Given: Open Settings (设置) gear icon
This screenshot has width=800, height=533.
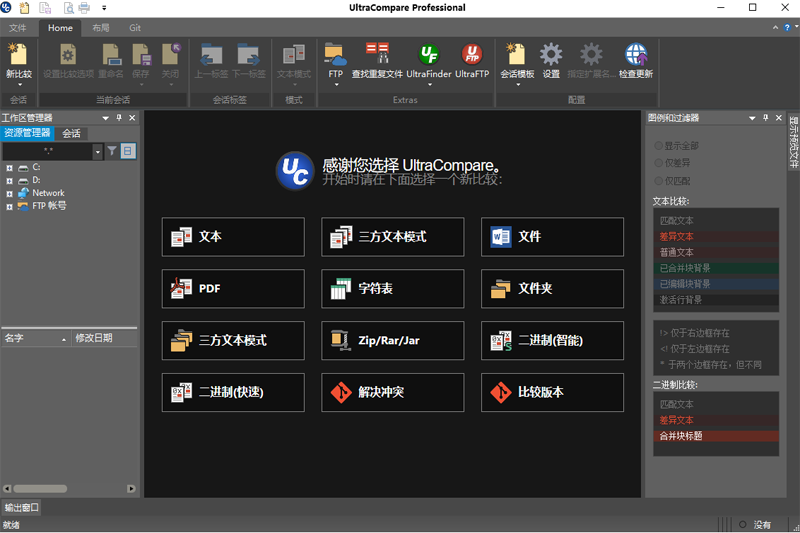Looking at the screenshot, I should pos(551,54).
